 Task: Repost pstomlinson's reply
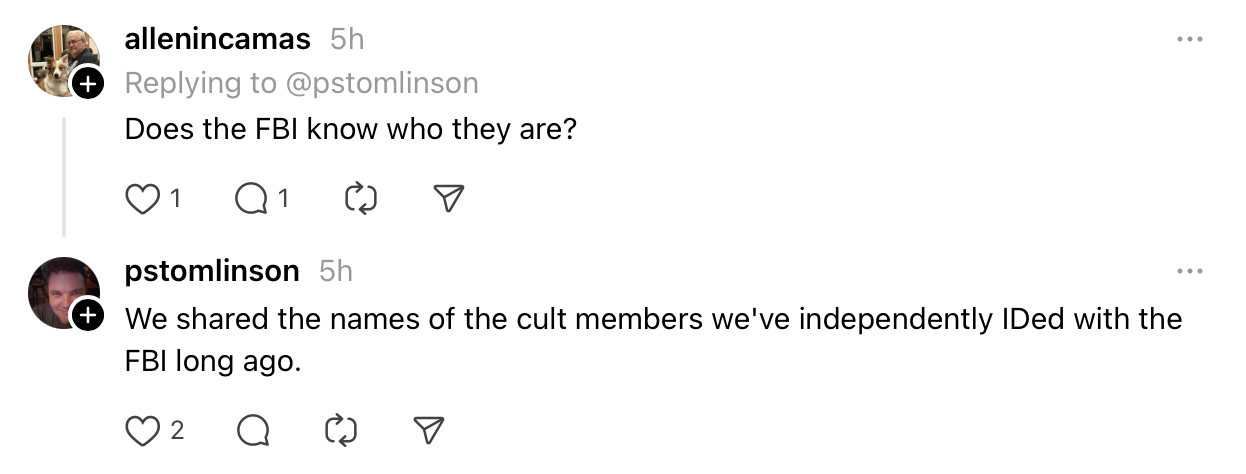[x=341, y=430]
